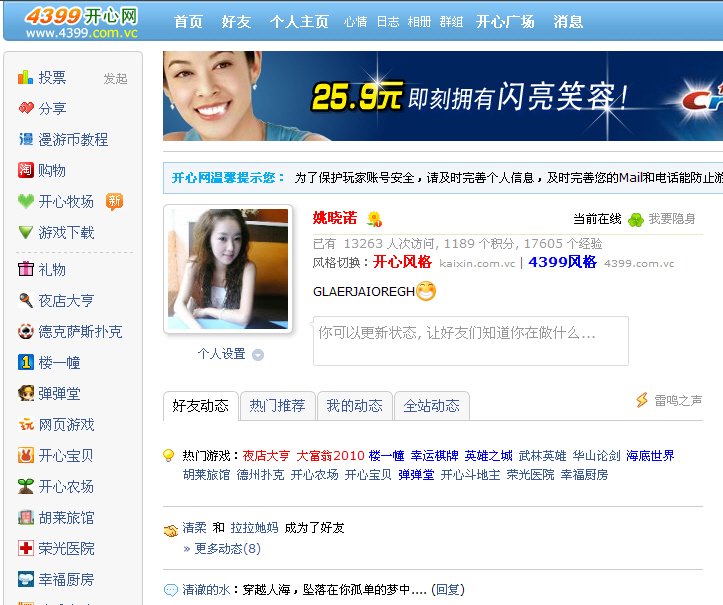Open the 姚晓诺 profile name link

point(335,218)
